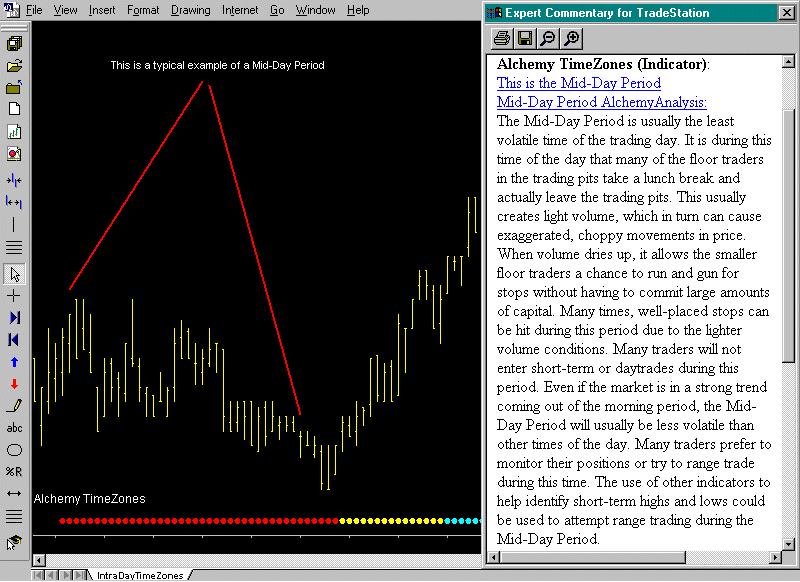800x582 pixels.
Task: Open the Drawing menu
Action: (x=191, y=10)
